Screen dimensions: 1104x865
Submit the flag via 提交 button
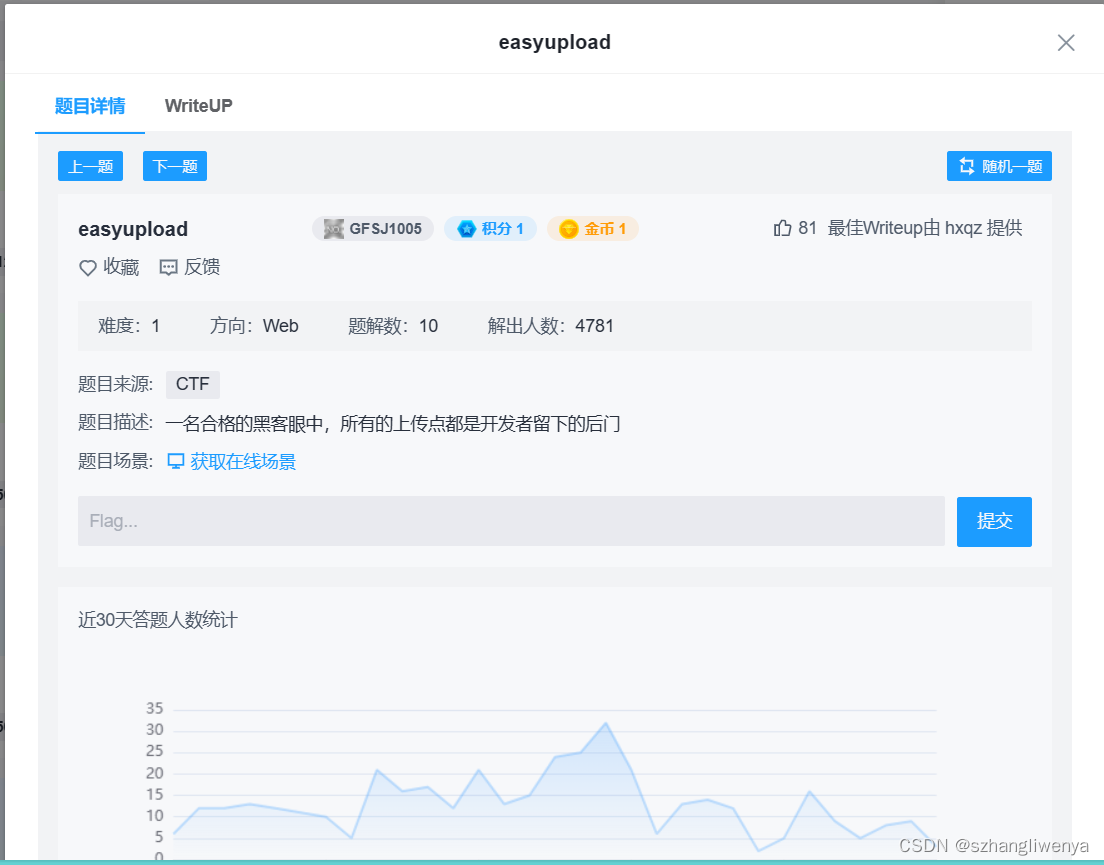[x=994, y=521]
